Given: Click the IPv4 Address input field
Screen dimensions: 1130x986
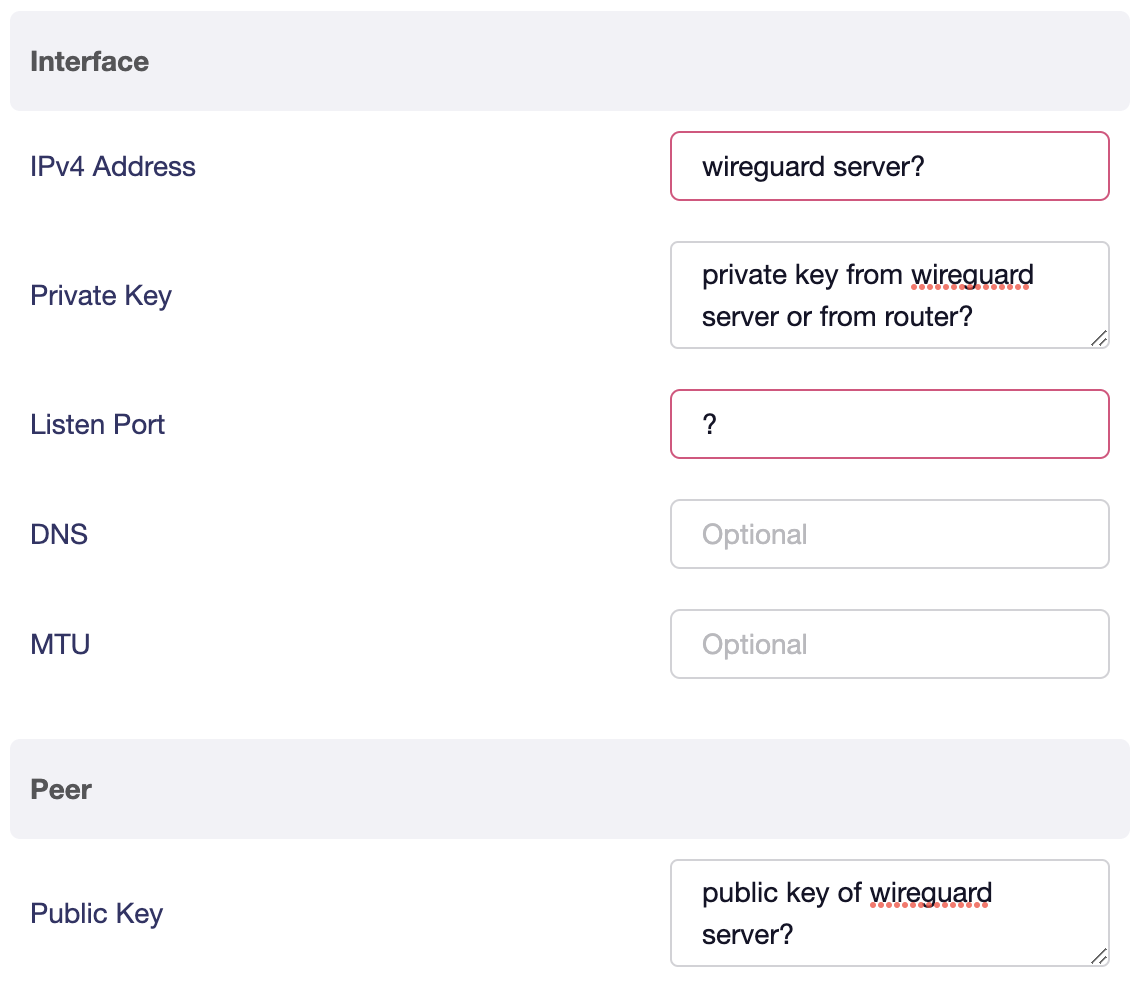Looking at the screenshot, I should pos(889,166).
